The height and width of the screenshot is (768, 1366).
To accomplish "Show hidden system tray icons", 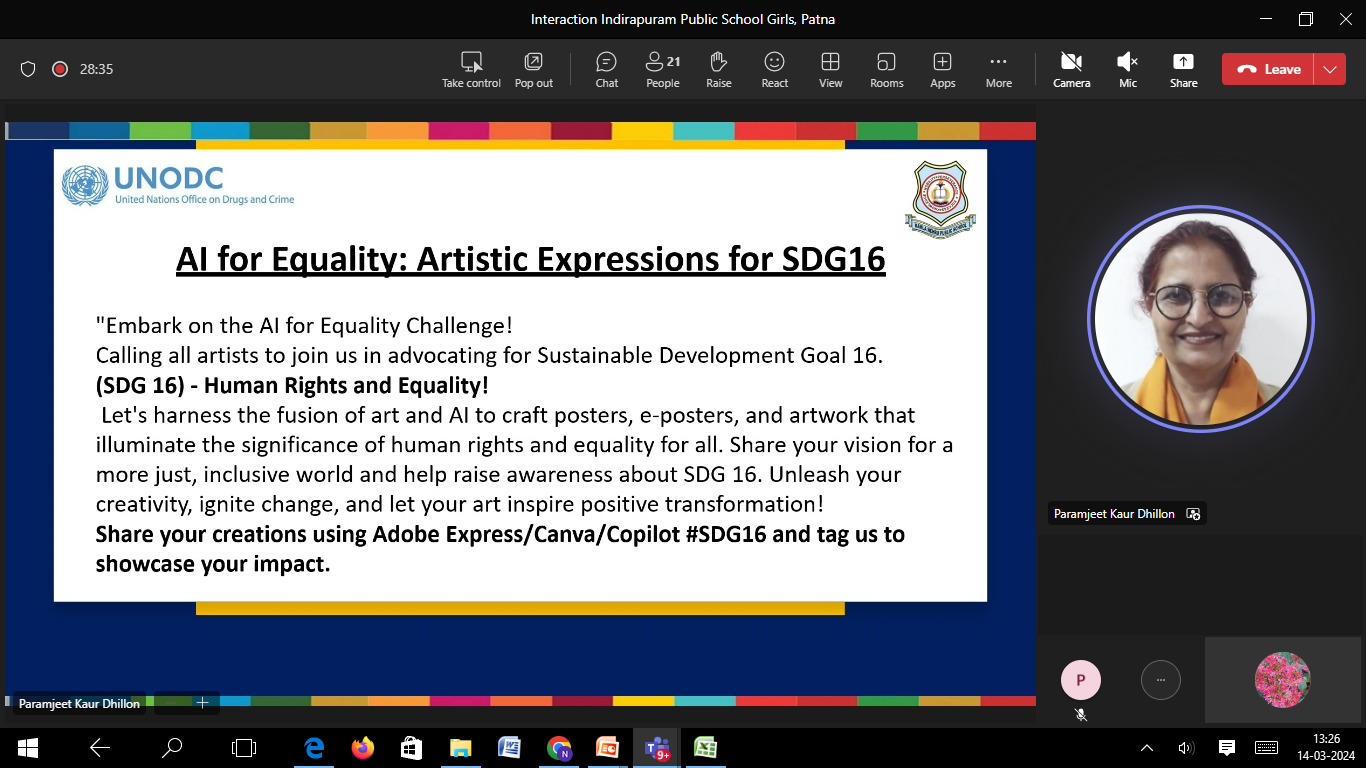I will [x=1147, y=747].
